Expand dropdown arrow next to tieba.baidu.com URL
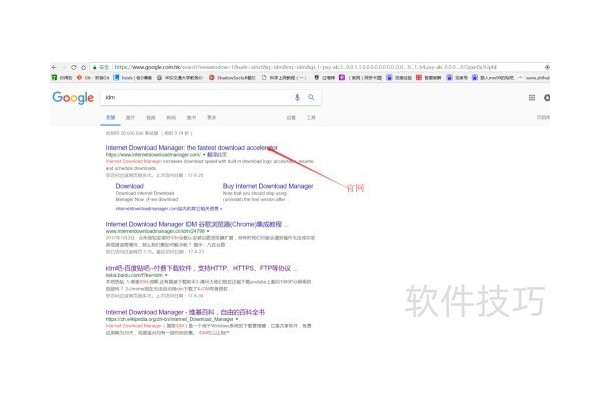The height and width of the screenshot is (400, 600). [x=166, y=275]
